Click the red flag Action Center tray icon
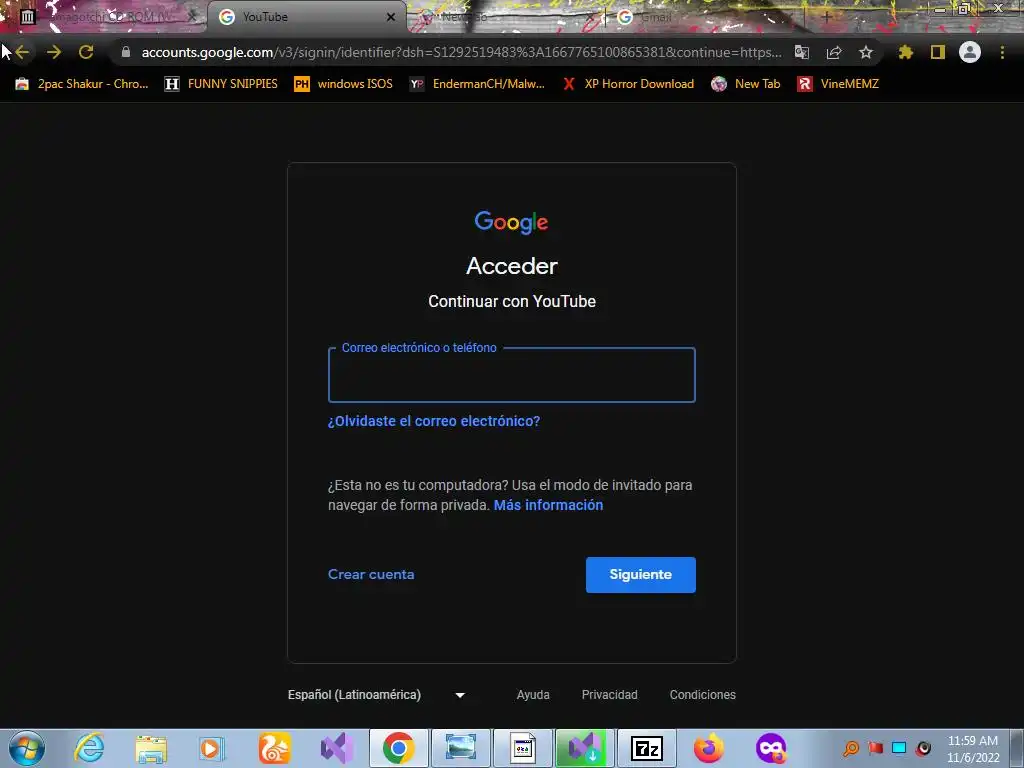 click(875, 748)
